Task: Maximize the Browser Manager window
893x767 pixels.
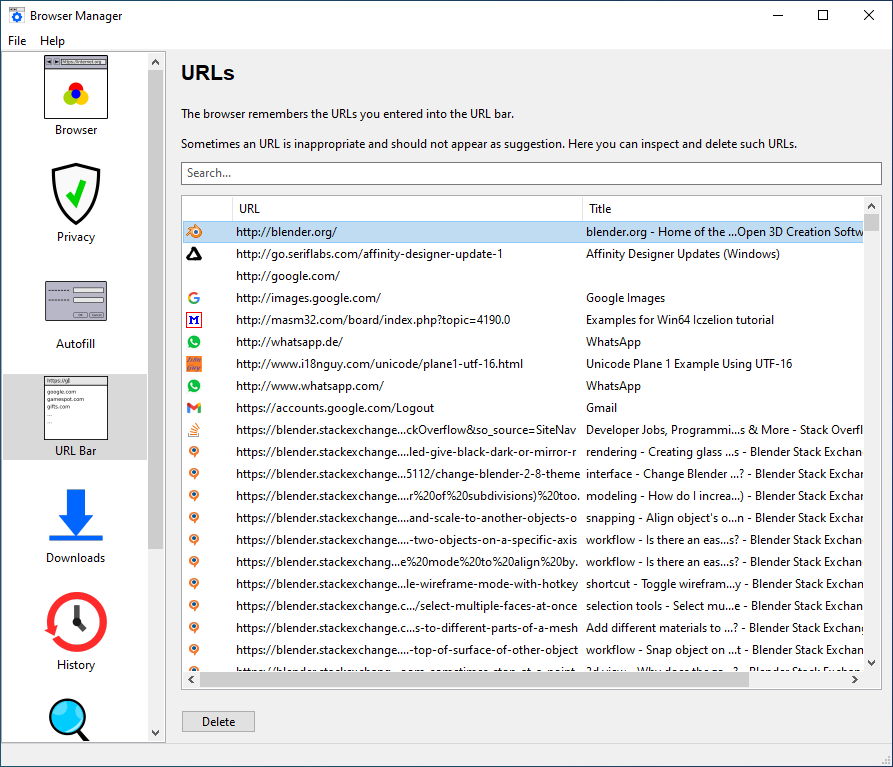Action: tap(823, 15)
